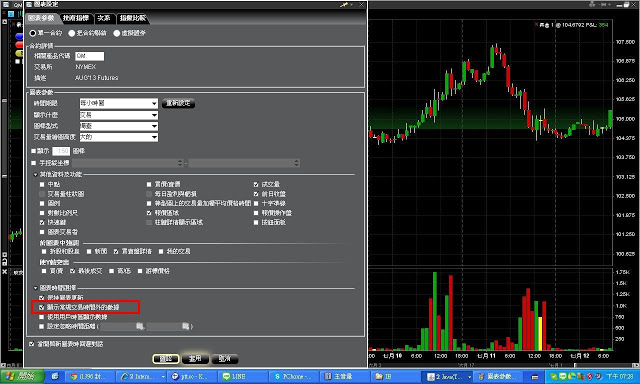
Task: Toggle the 成交量 volume checkbox
Action: pyautogui.click(x=256, y=184)
